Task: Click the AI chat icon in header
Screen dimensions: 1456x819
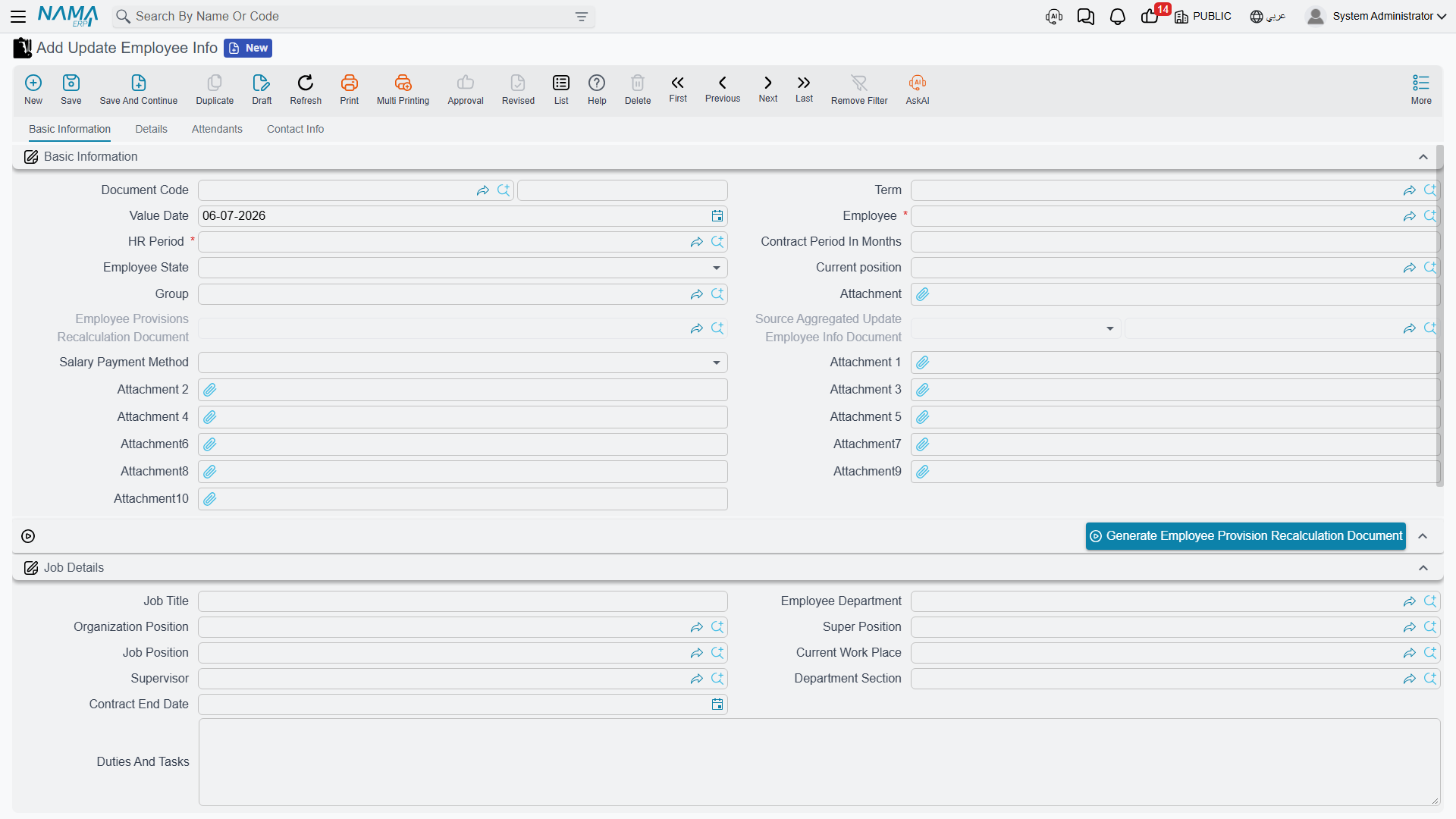Action: click(1054, 17)
